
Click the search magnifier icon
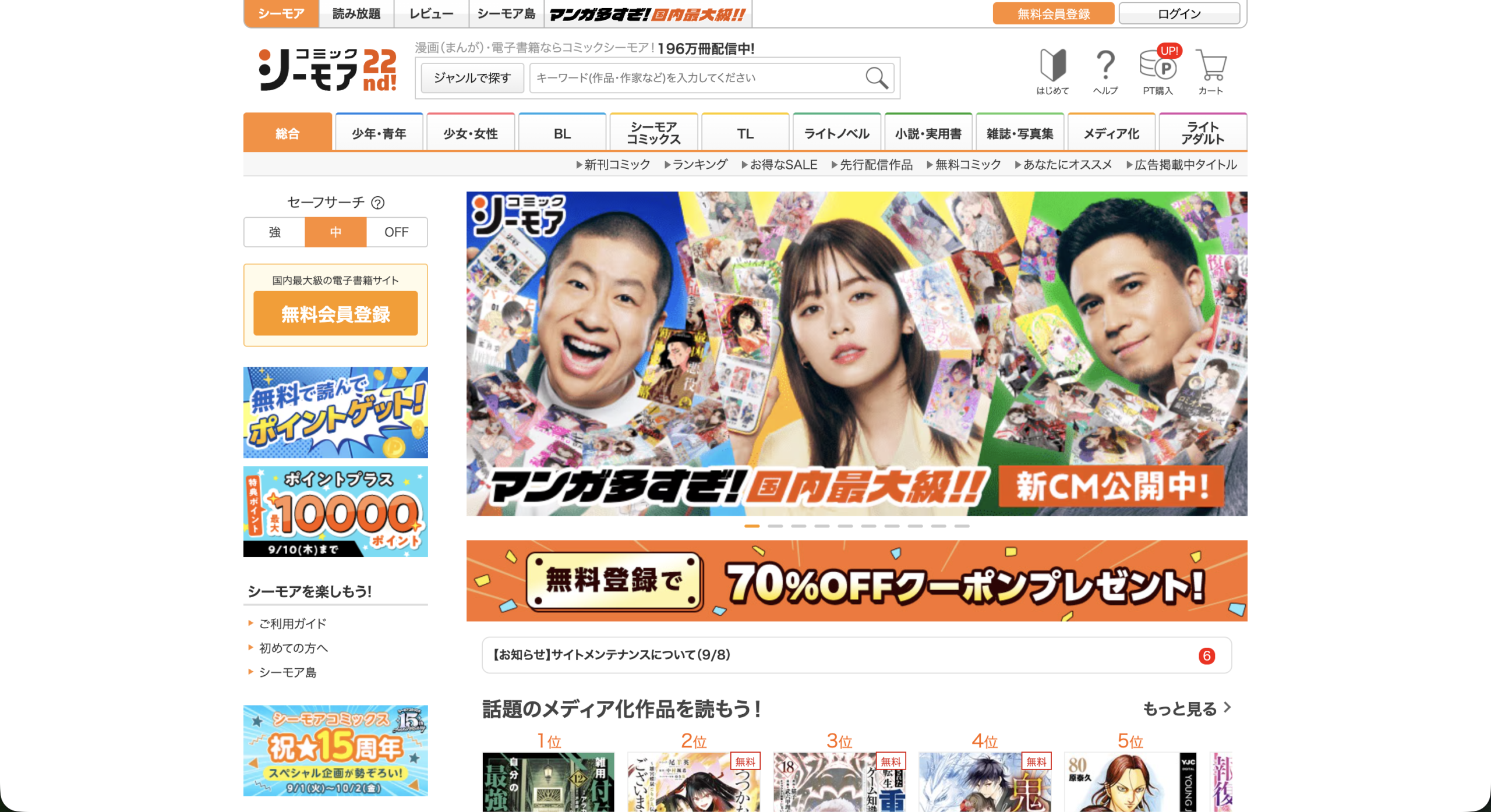876,78
